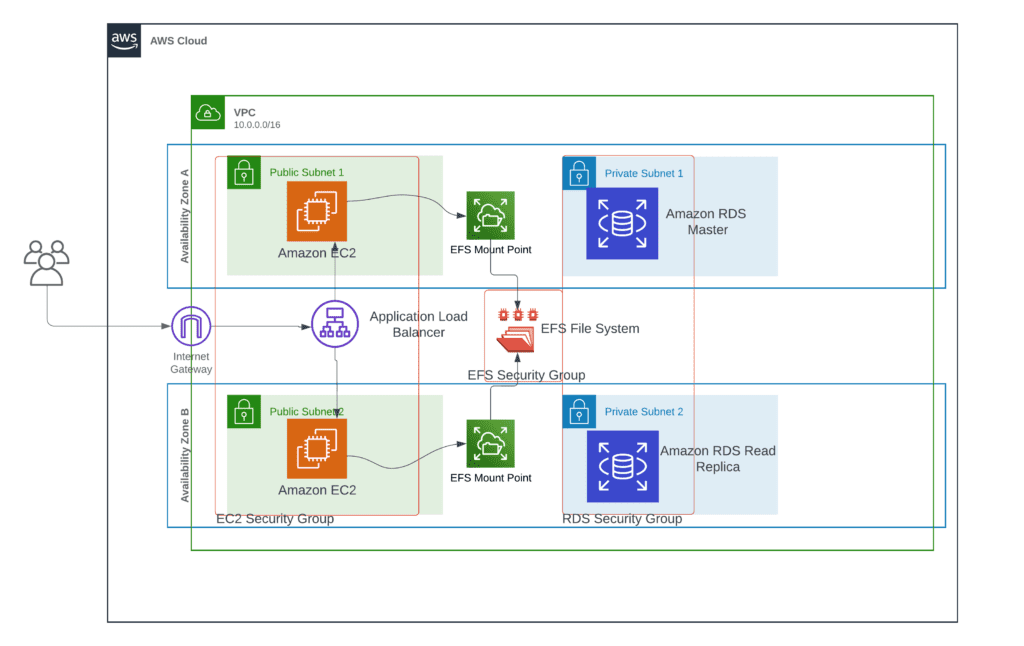Select the EFS File System icon
Screen dimensions: 1024x646
[x=517, y=331]
